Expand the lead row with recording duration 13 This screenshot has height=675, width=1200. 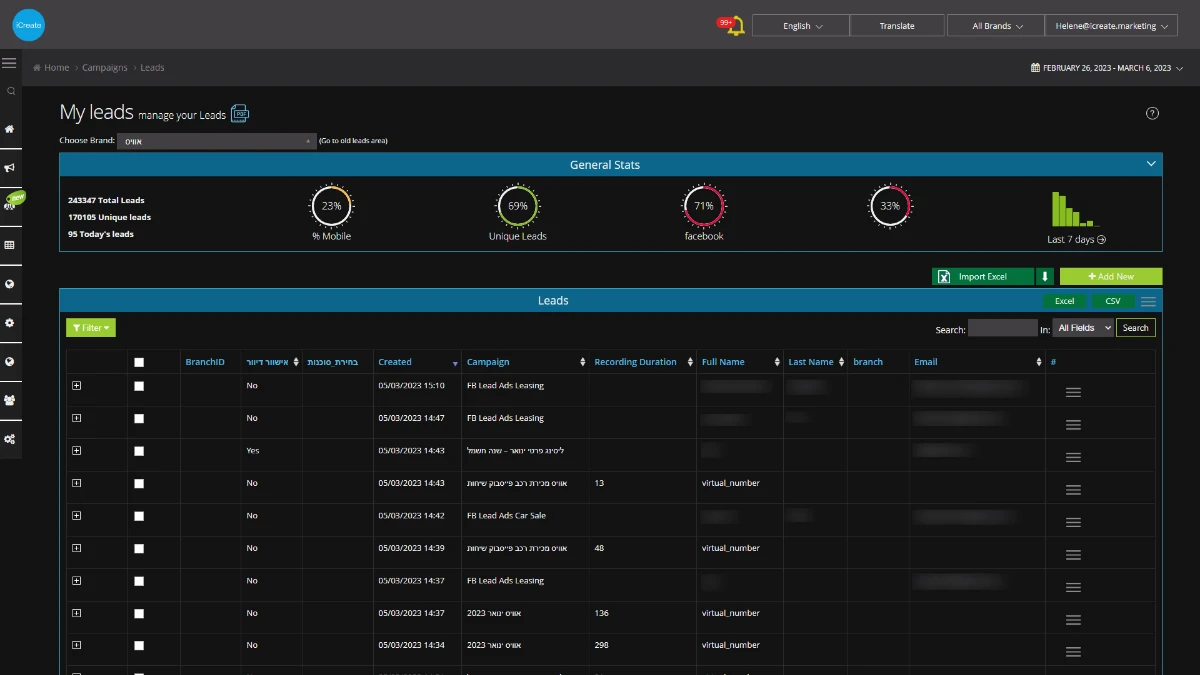click(77, 483)
